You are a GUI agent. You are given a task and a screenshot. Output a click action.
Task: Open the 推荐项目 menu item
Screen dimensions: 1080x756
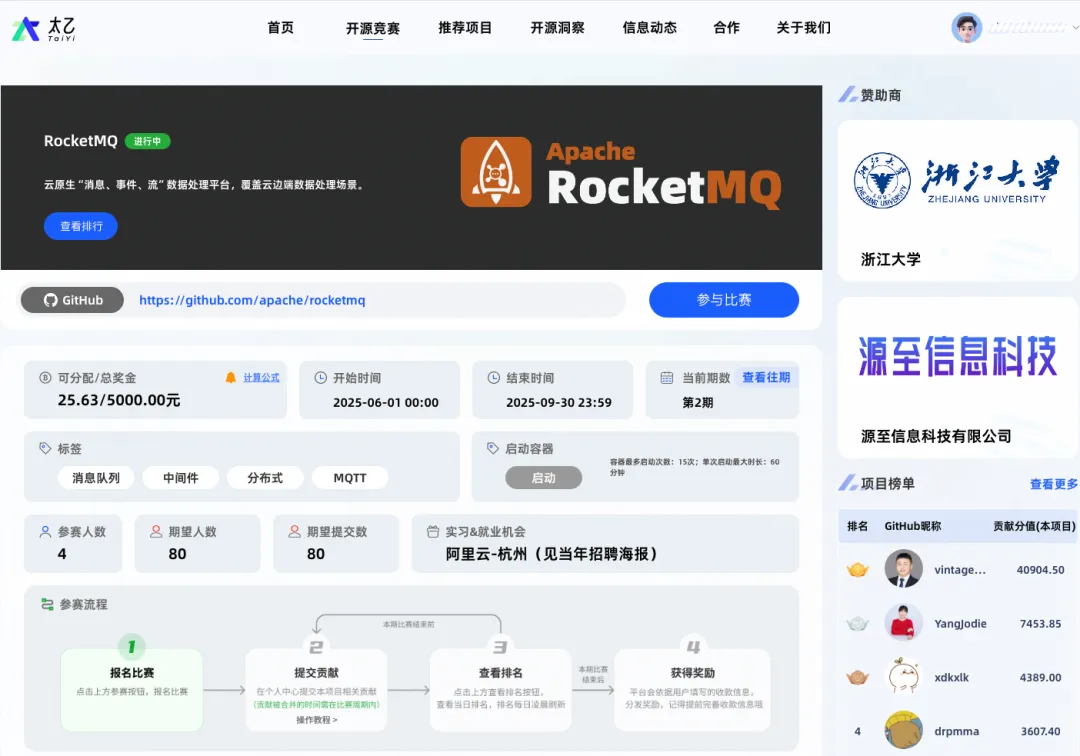pyautogui.click(x=465, y=28)
